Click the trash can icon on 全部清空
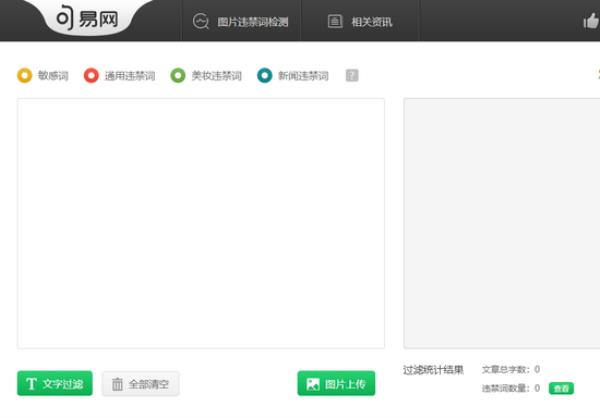 [118, 384]
